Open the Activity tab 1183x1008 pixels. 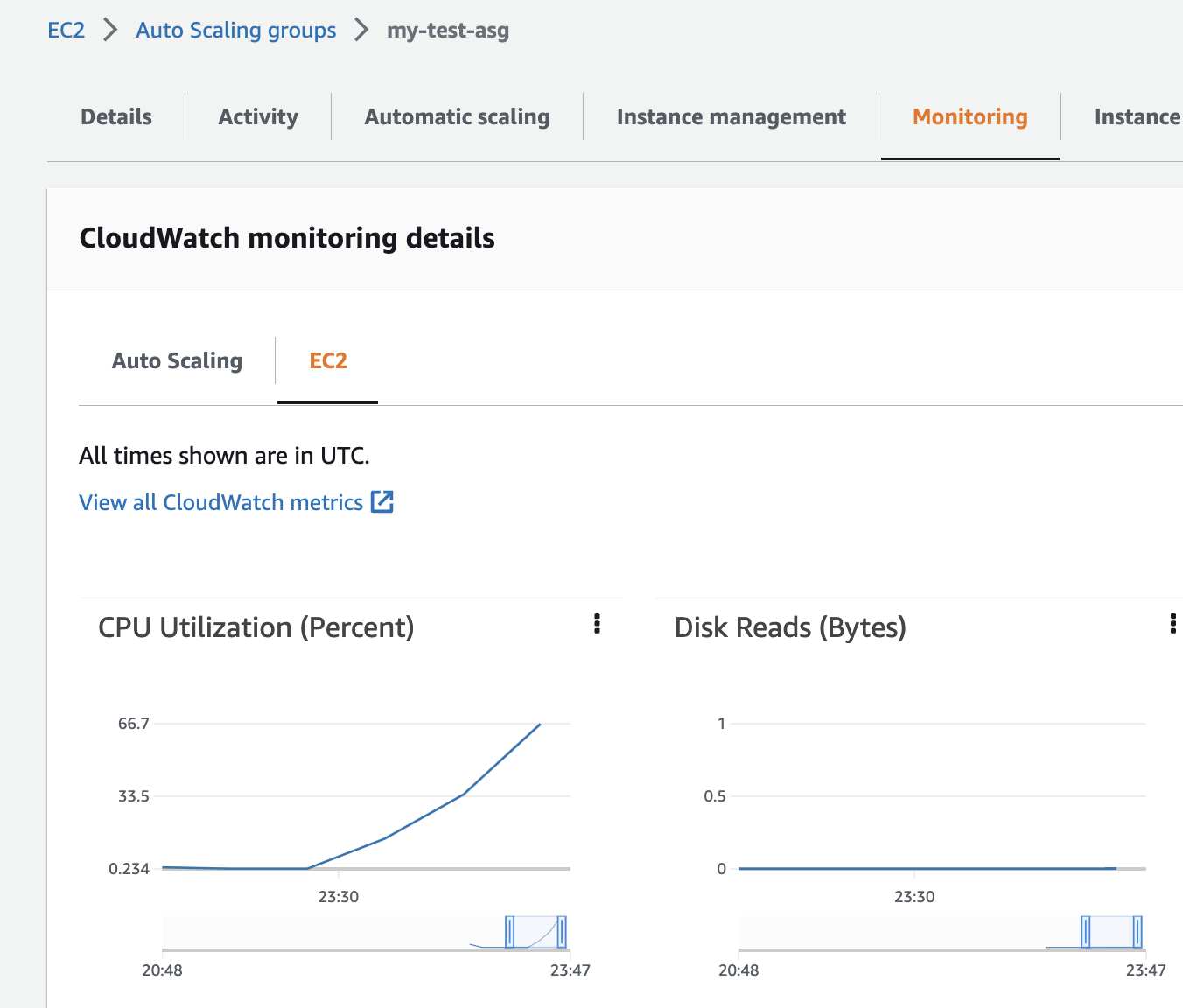coord(258,117)
